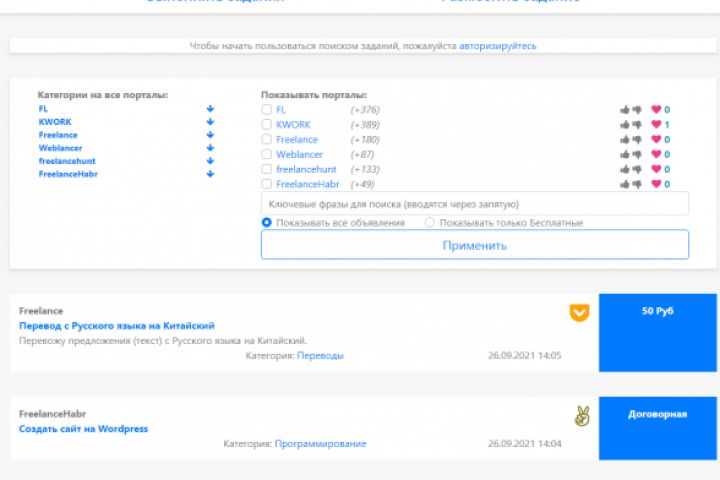Click the heart next to KWORK
Viewport: 720px width, 480px height.
point(656,124)
